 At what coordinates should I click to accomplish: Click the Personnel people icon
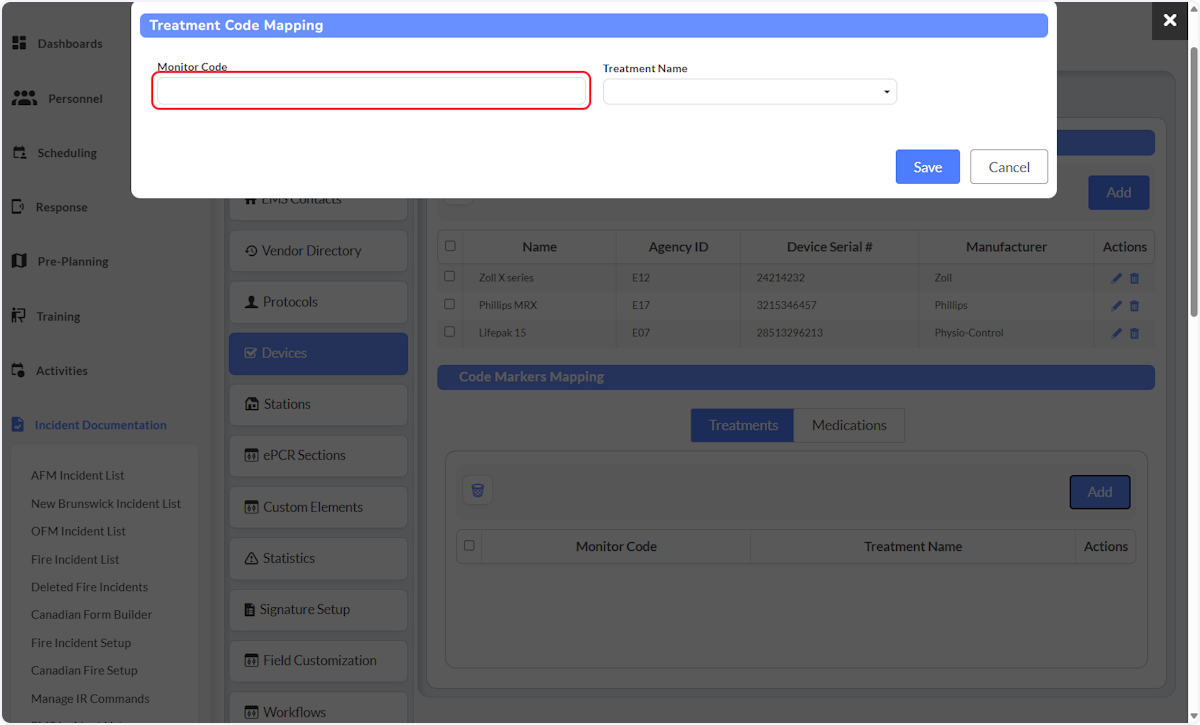coord(24,98)
